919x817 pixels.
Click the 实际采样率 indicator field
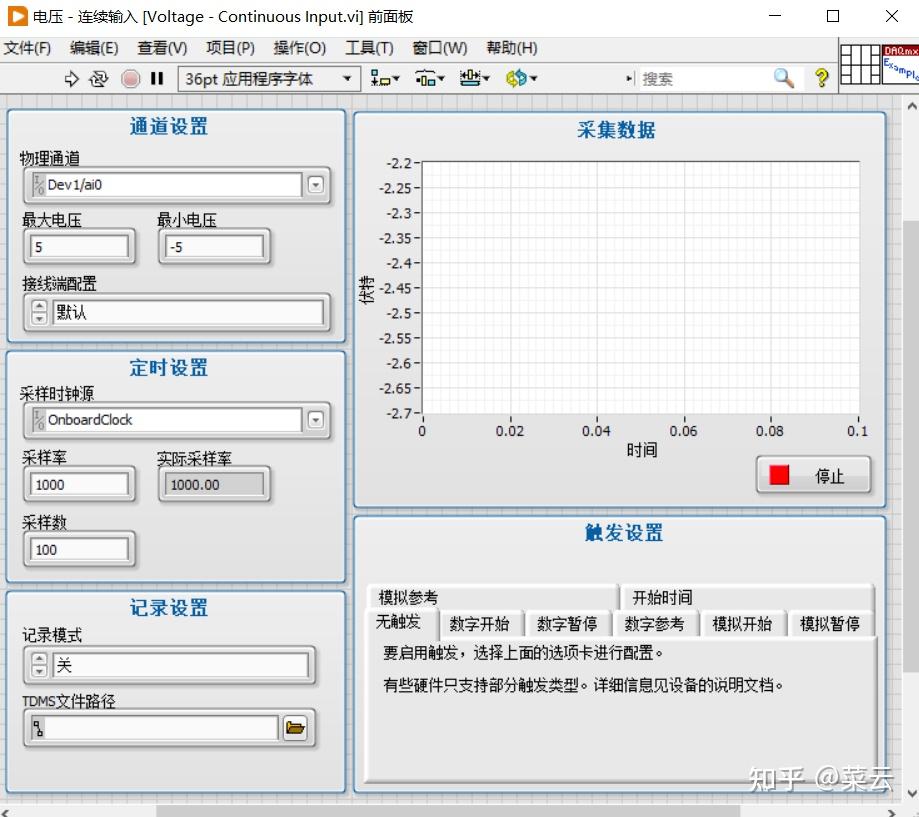(x=213, y=485)
